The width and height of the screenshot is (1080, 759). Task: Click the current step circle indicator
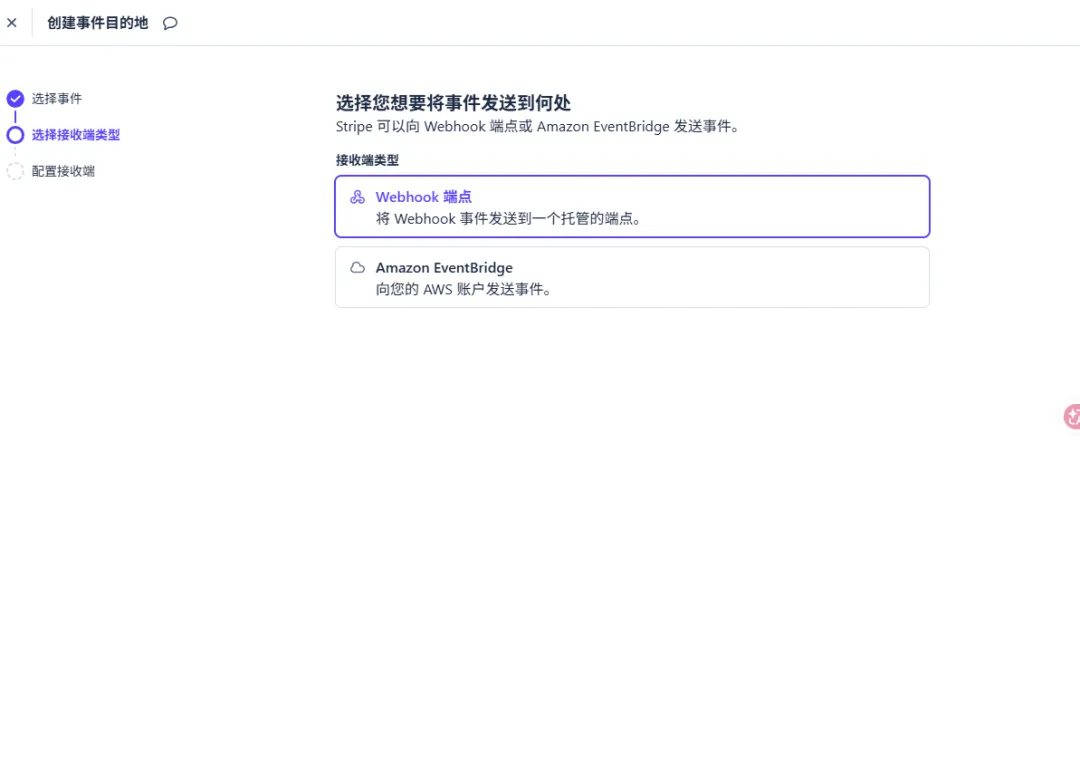click(x=15, y=135)
